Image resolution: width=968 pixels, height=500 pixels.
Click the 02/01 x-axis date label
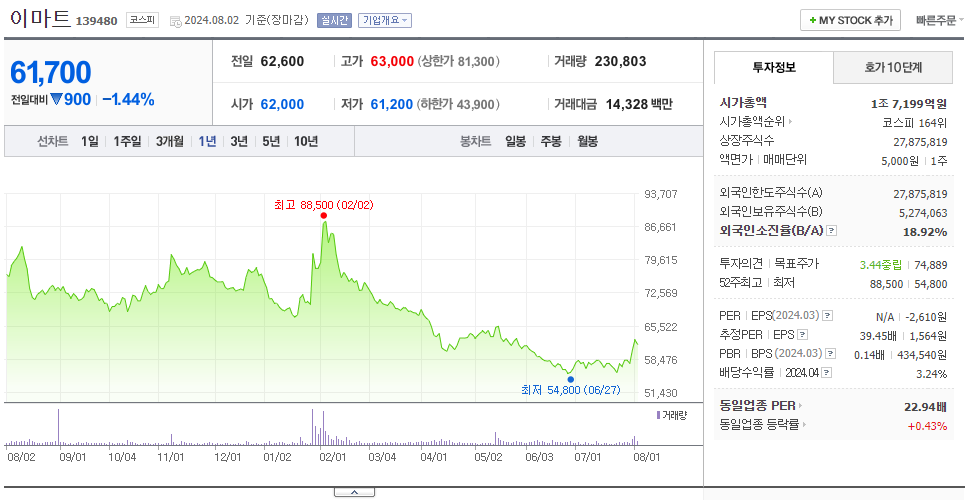point(332,457)
